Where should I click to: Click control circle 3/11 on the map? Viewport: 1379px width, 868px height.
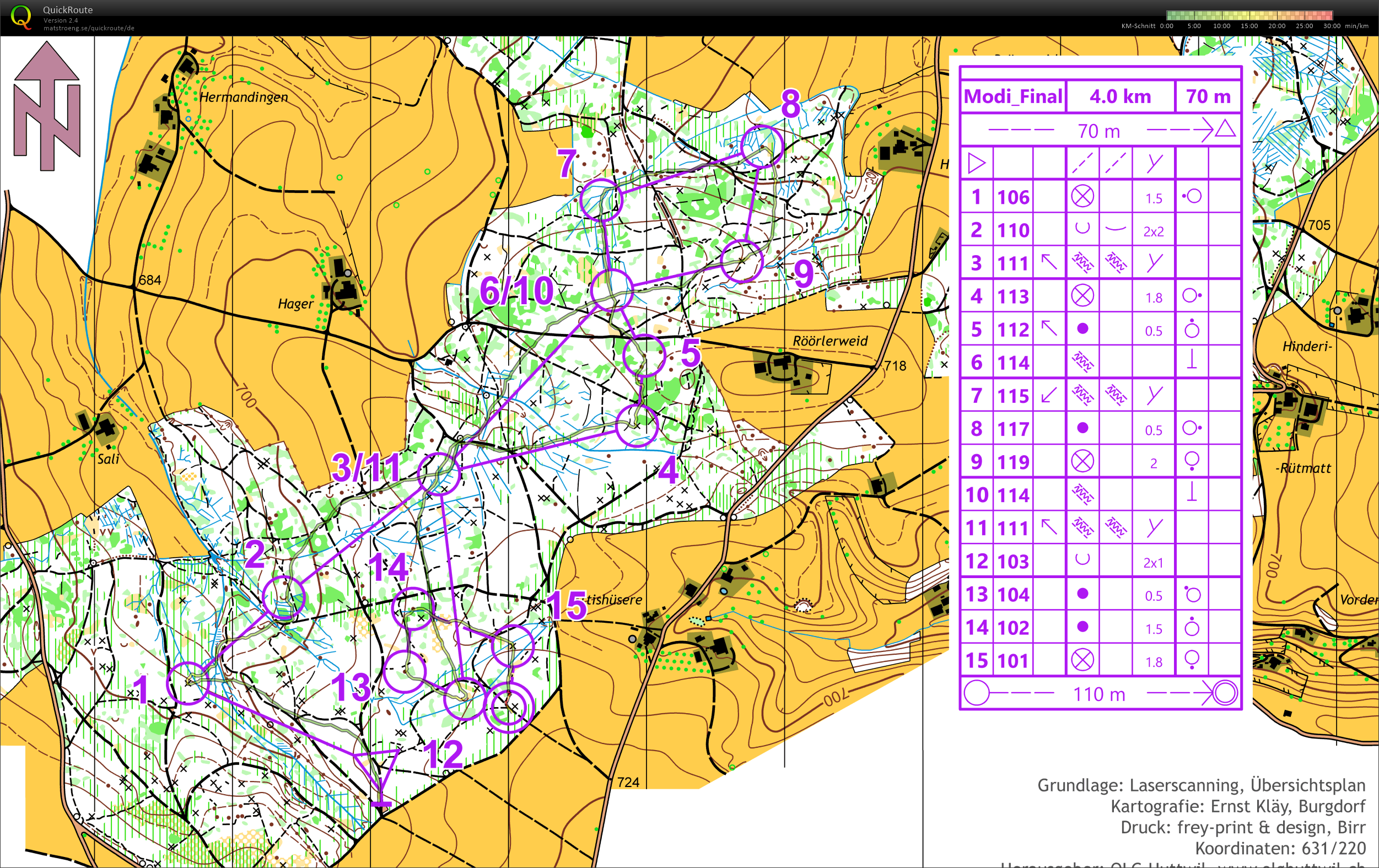tap(439, 473)
